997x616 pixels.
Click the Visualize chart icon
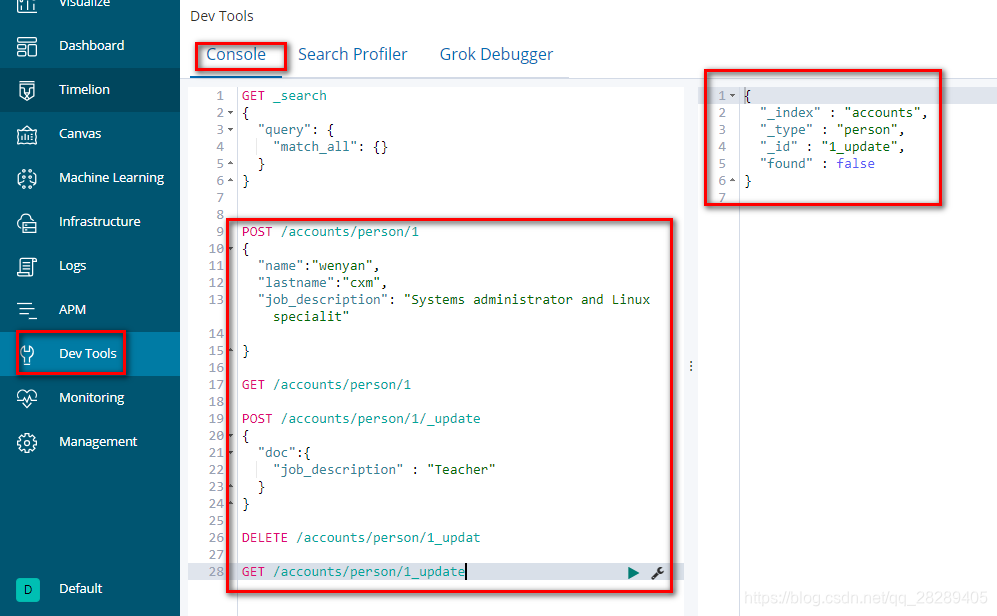click(x=27, y=6)
